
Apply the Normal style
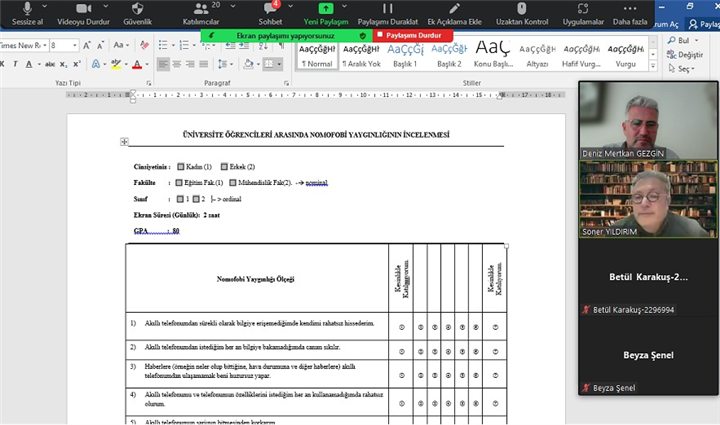tap(317, 56)
